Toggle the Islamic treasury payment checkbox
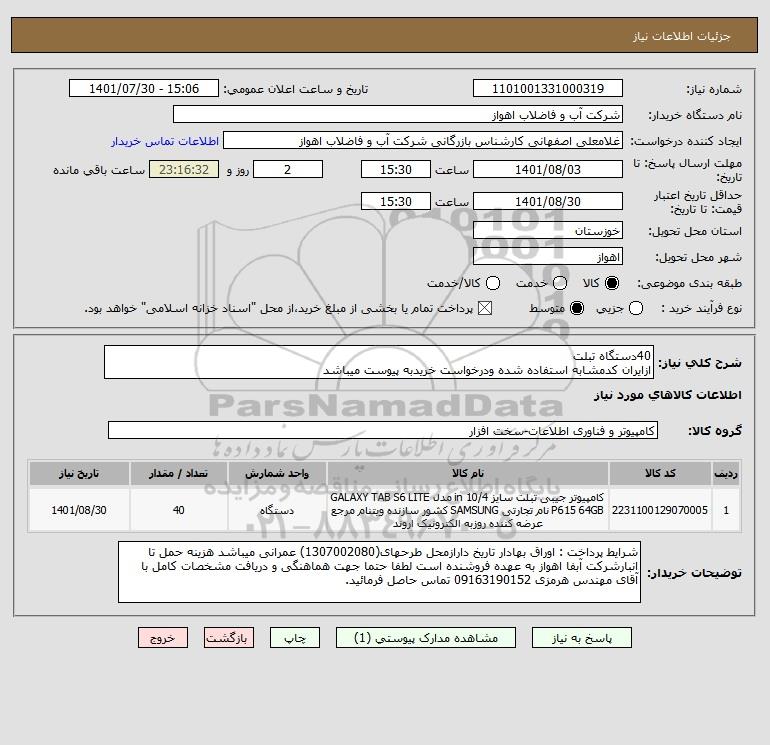The image size is (770, 745). [485, 308]
